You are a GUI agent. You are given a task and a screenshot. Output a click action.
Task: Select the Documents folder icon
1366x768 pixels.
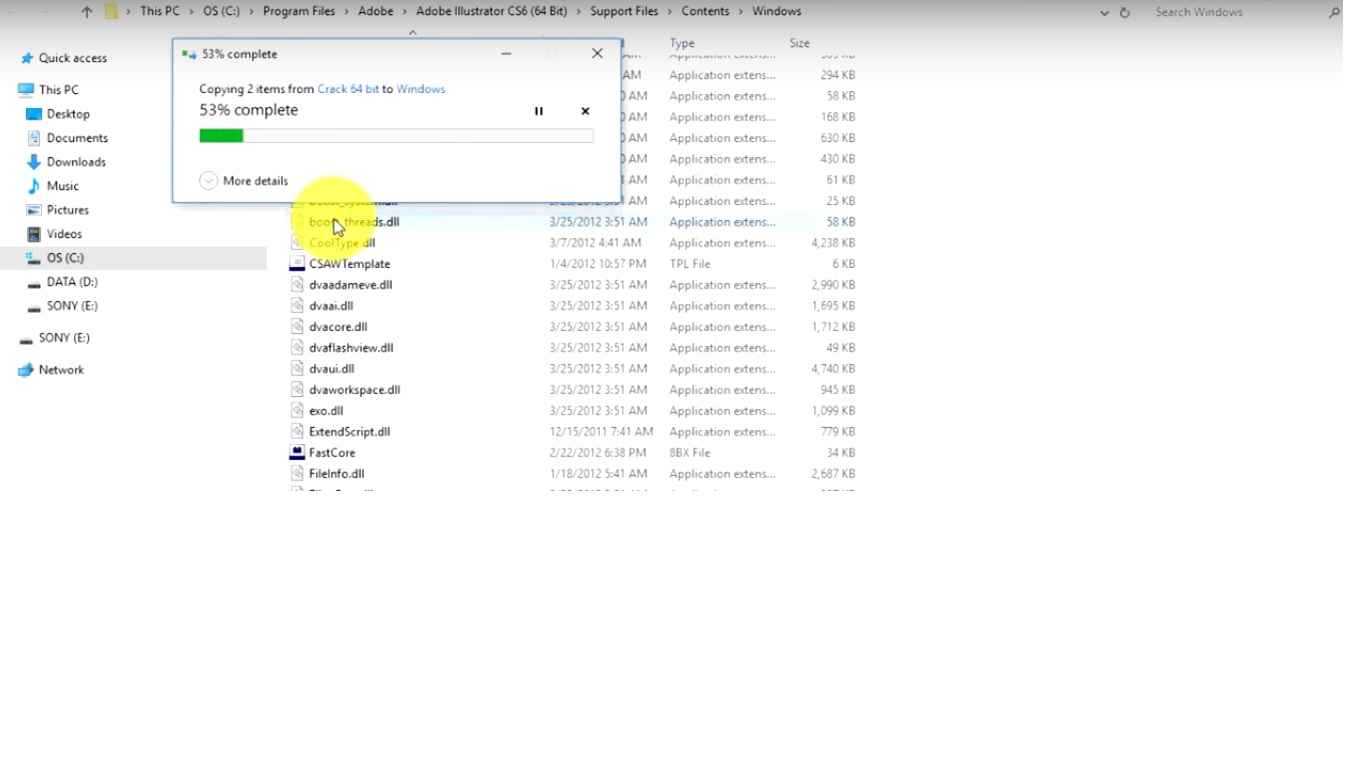pos(34,138)
